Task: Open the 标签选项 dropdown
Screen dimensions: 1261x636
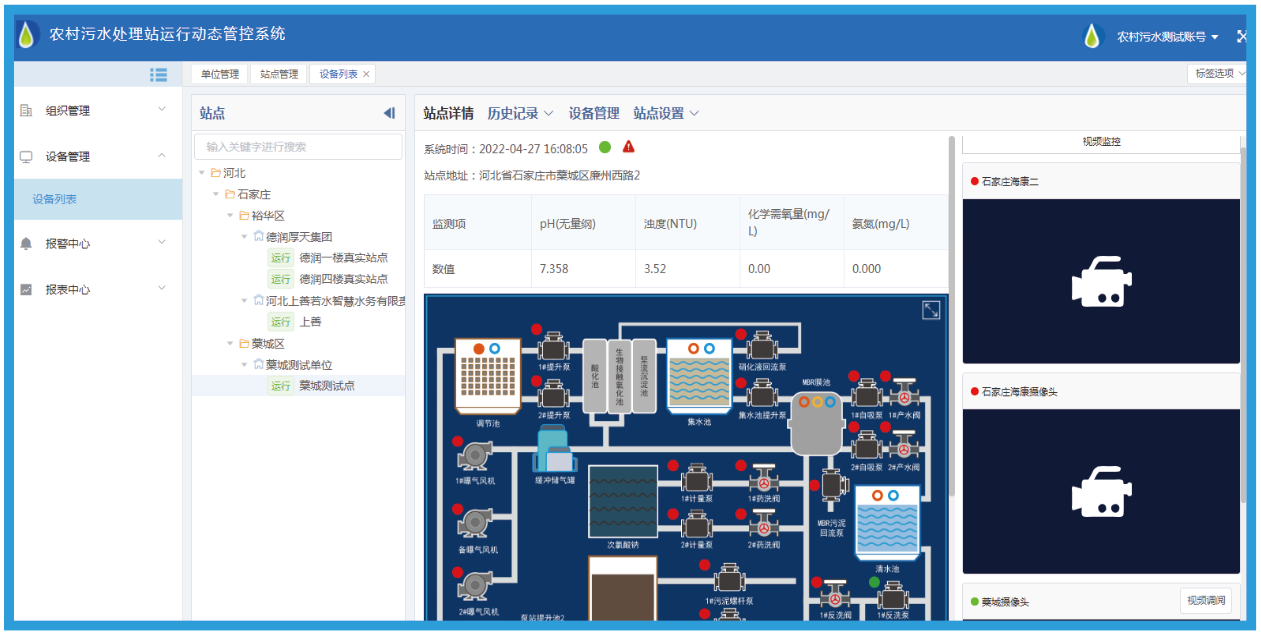Action: pos(1216,74)
